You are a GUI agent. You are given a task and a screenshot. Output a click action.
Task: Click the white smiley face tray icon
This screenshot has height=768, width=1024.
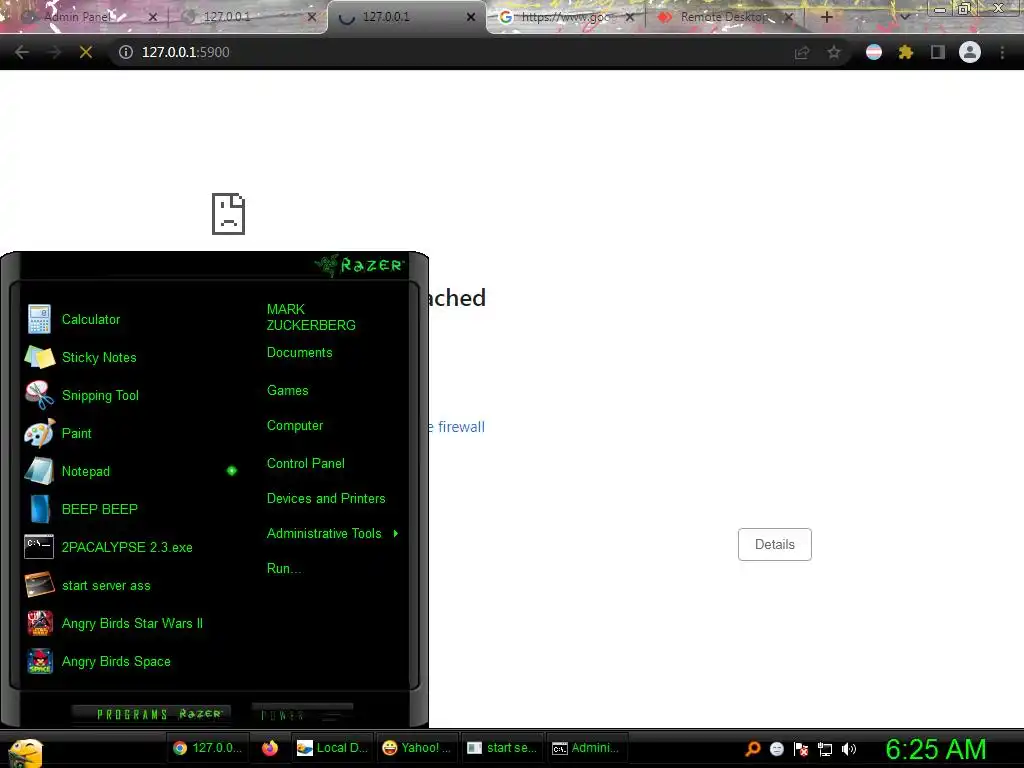776,749
